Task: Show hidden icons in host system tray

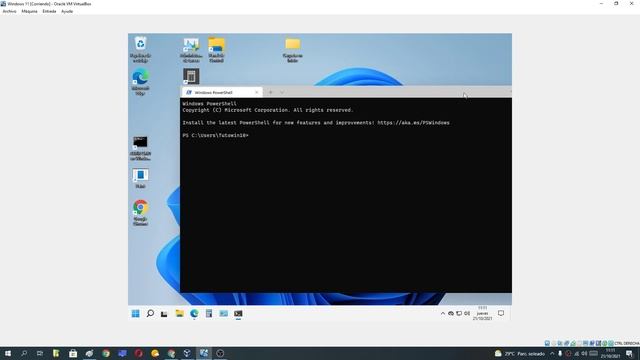Action: (552, 353)
